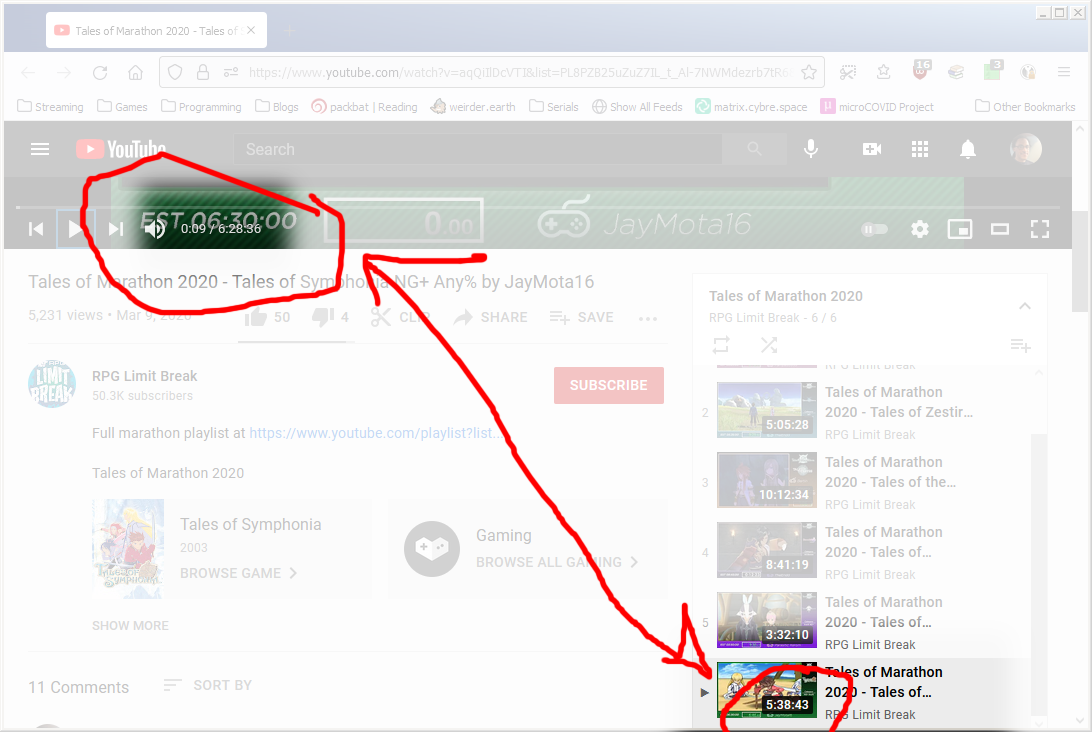Screen dimensions: 1092x732
Task: Open the Create video camera icon
Action: coord(872,149)
